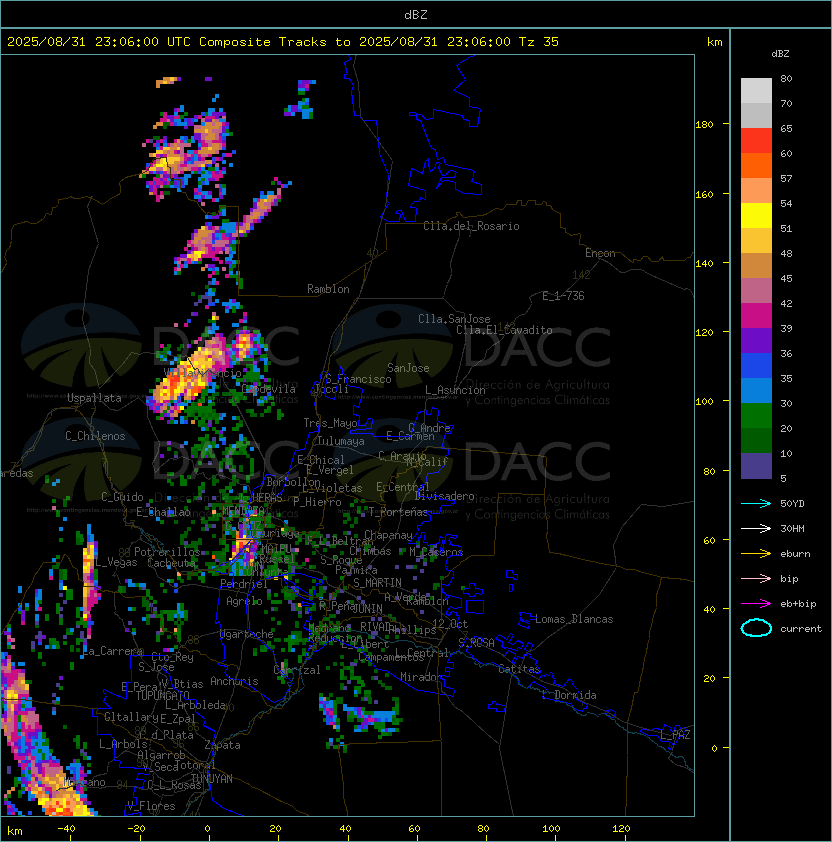
Task: Select the magenta swatch below 42 dBZ
Action: (756, 316)
